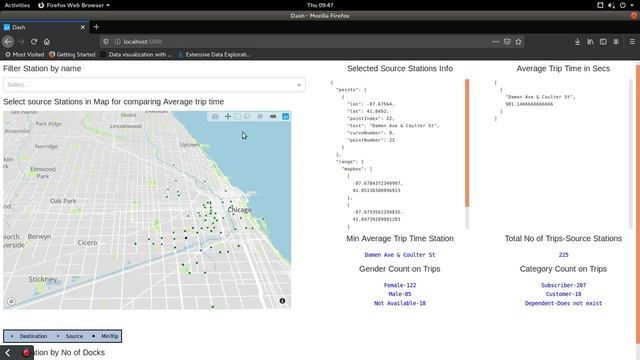The height and width of the screenshot is (360, 640).
Task: Click the back chevron overlay button
Action: (x=7, y=353)
